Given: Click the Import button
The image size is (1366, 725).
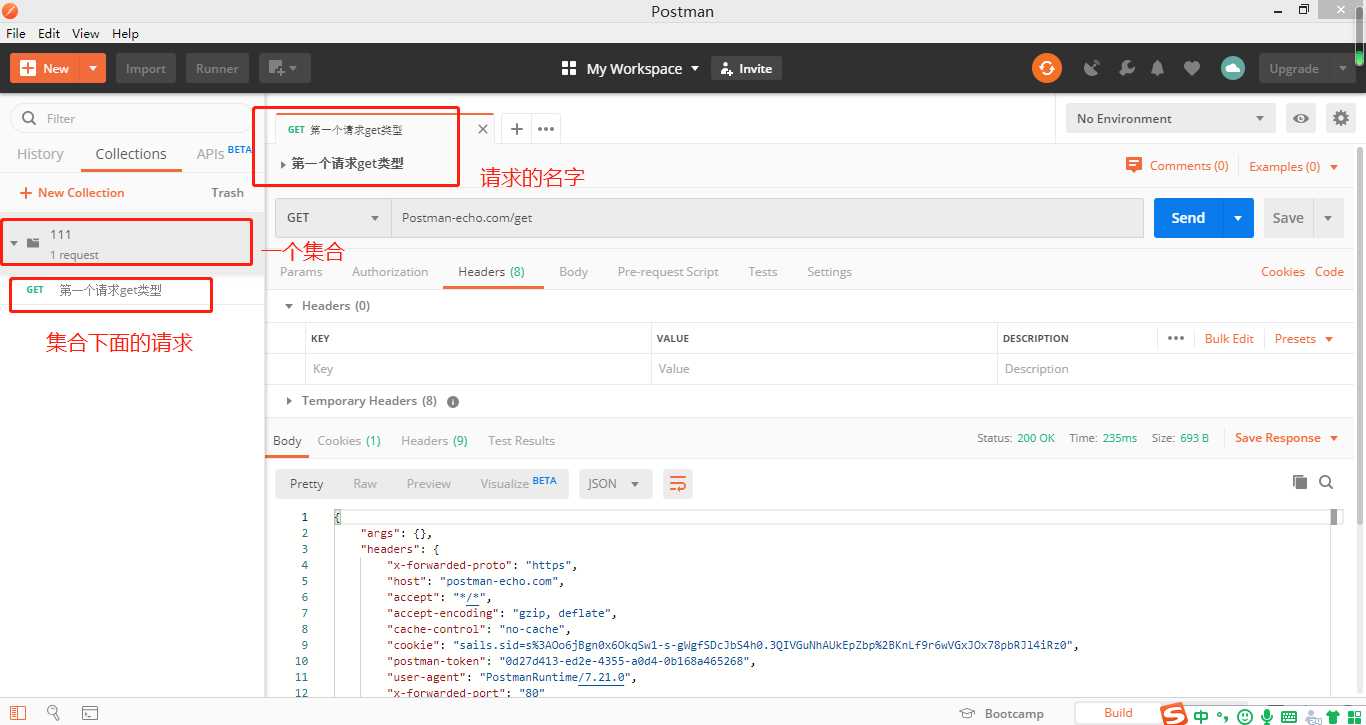Looking at the screenshot, I should (x=146, y=68).
